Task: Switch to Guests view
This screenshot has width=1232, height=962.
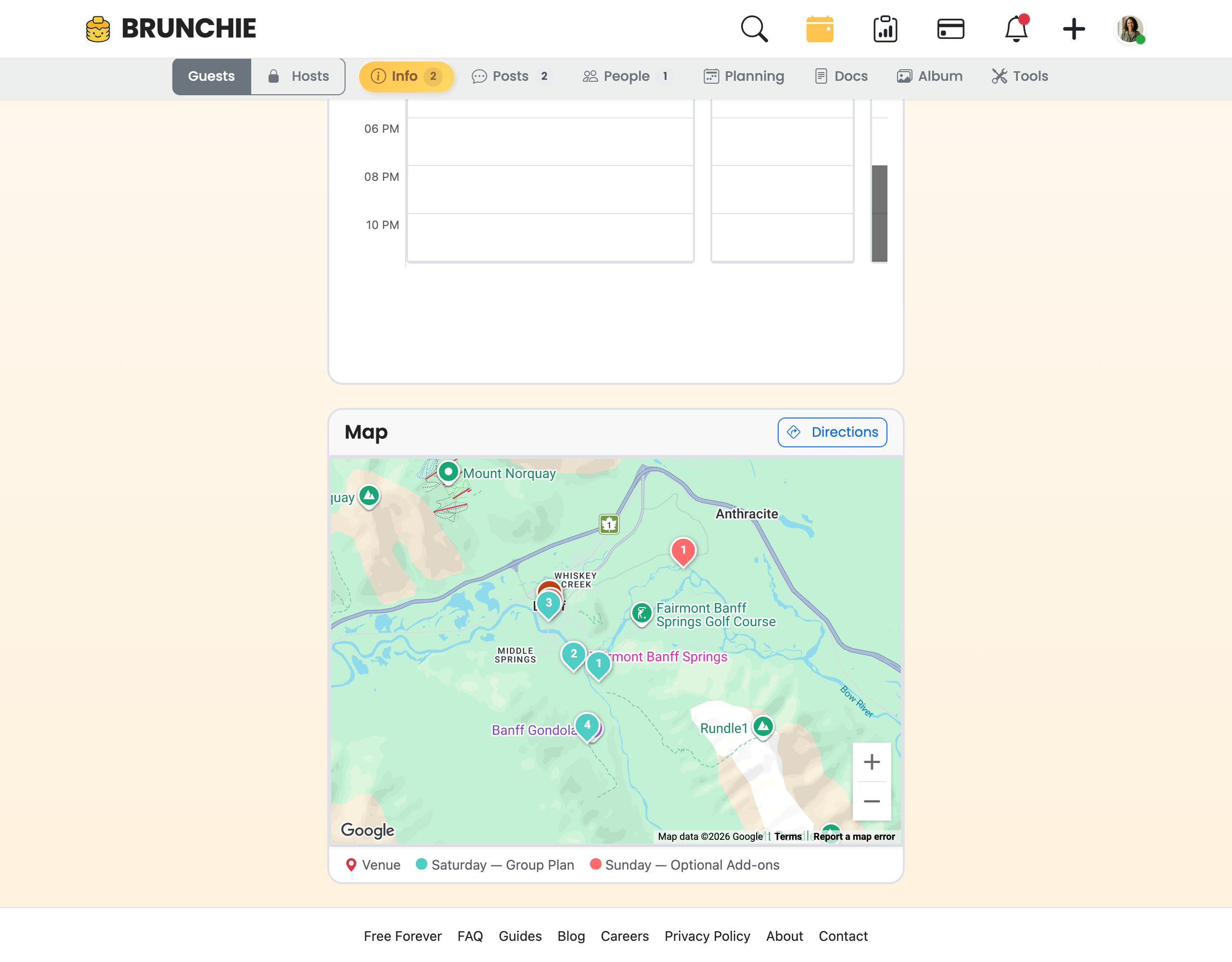Action: tap(211, 76)
